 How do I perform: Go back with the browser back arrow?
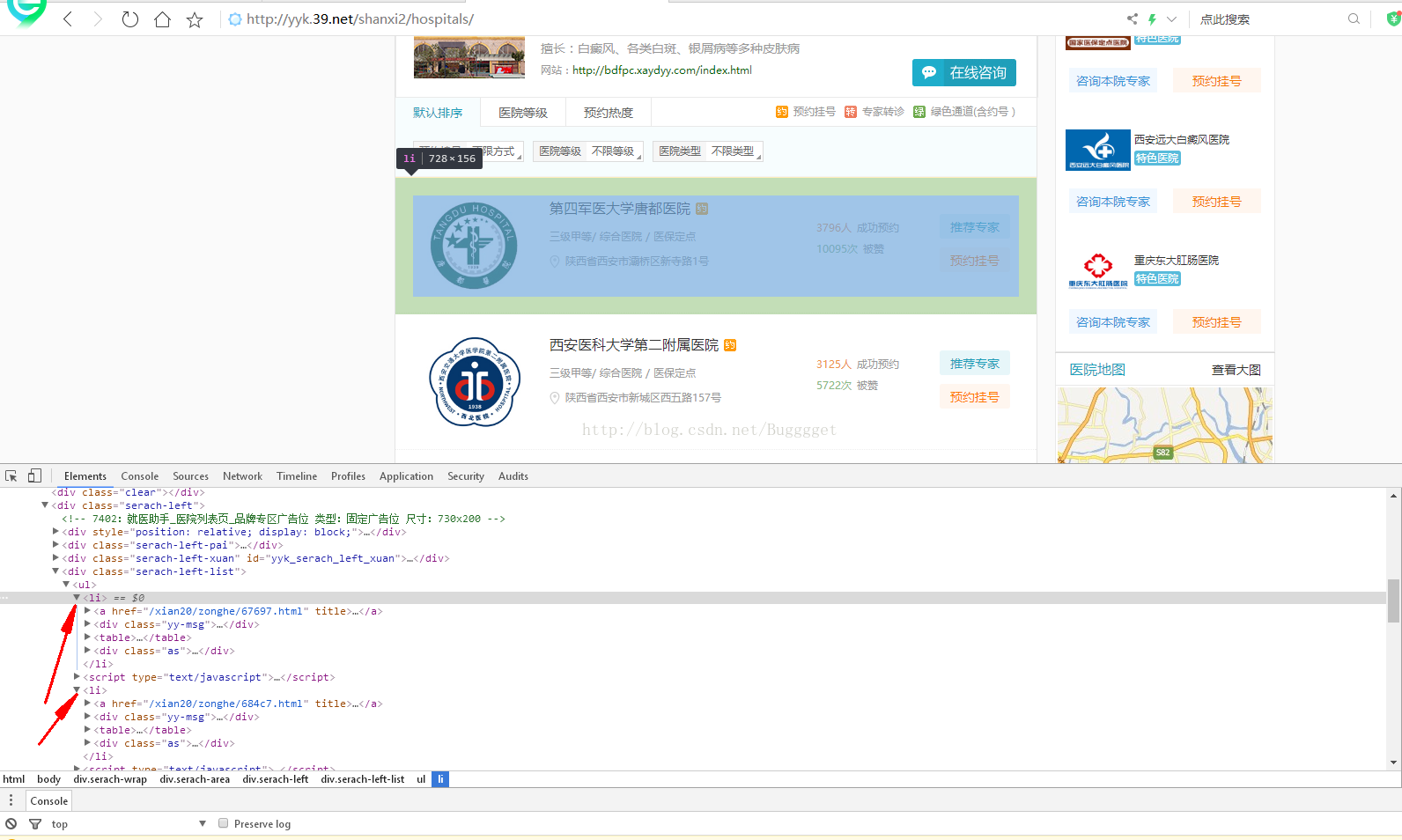pos(68,19)
